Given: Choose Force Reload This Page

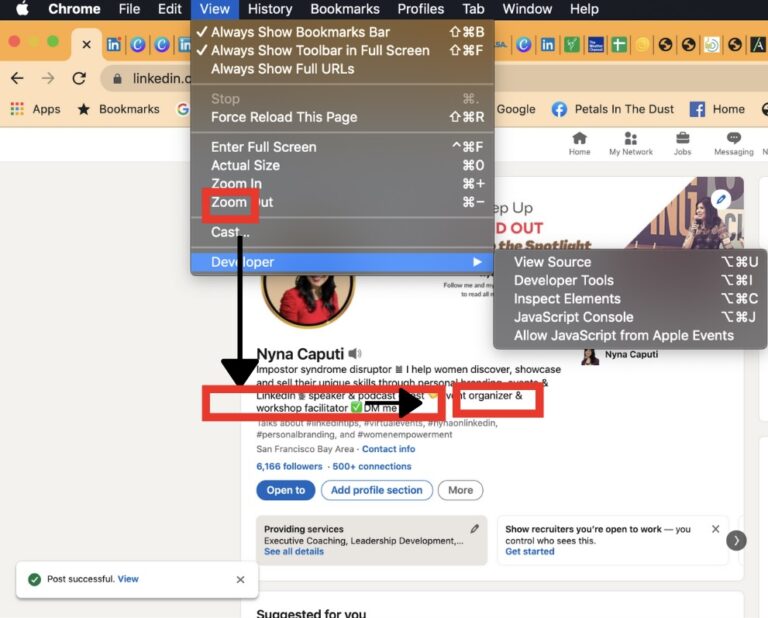Looking at the screenshot, I should coord(342,117).
